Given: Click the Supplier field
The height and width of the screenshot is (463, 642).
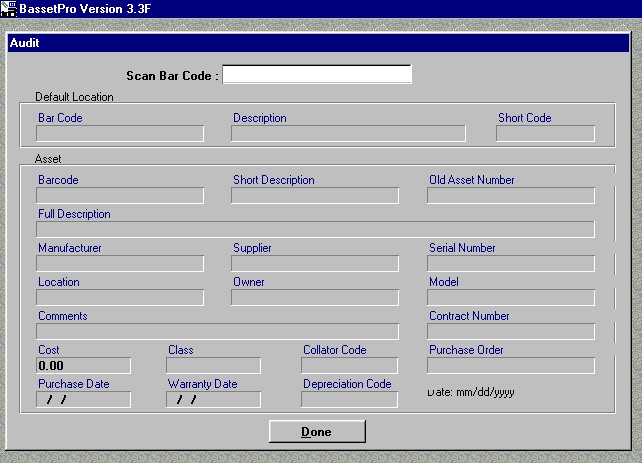Looking at the screenshot, I should point(315,263).
